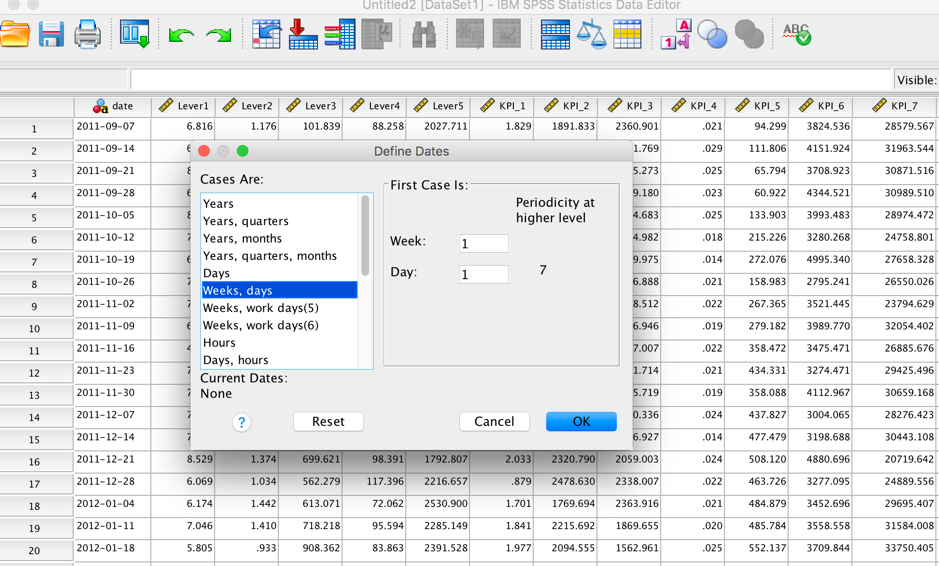Click the KPI_1 column header

coord(502,107)
